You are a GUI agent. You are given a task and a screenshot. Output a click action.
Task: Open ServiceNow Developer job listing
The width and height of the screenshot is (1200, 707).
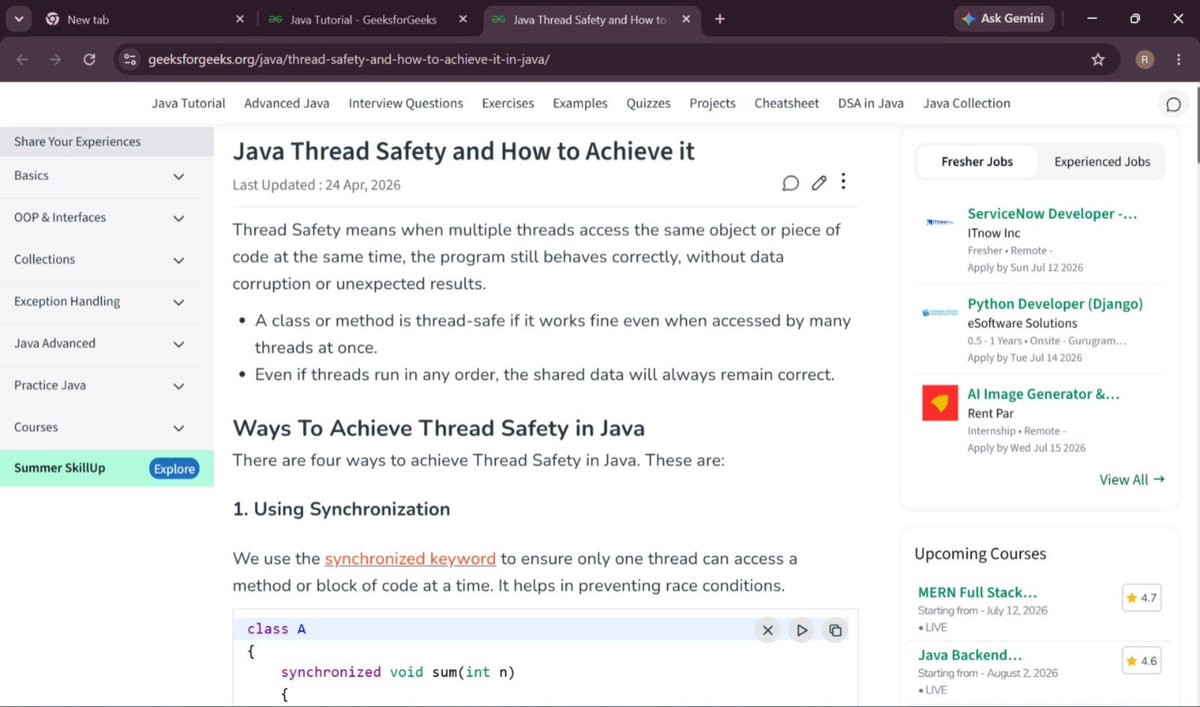1052,214
